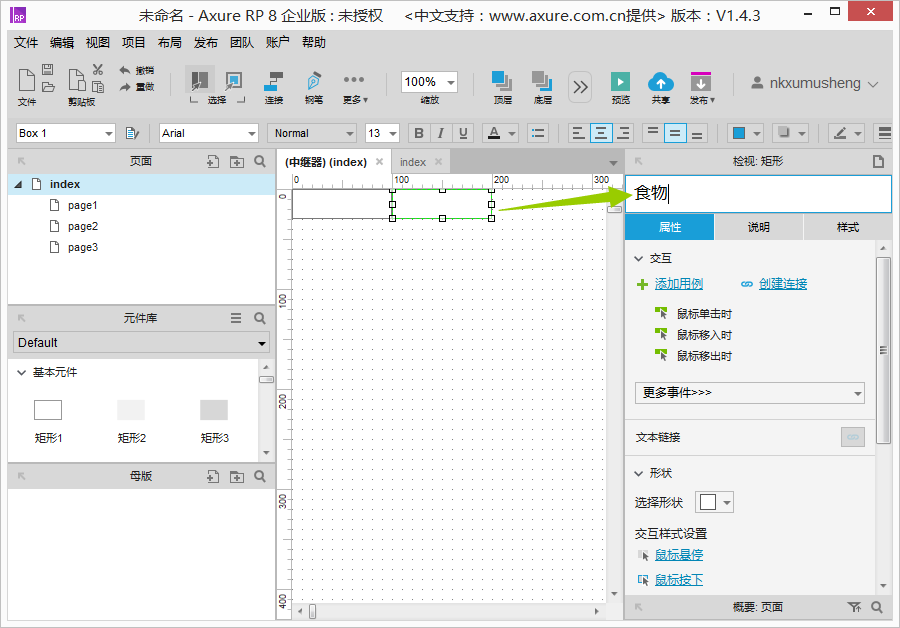This screenshot has width=900, height=628.
Task: Click the Undo arrow icon
Action: (125, 70)
